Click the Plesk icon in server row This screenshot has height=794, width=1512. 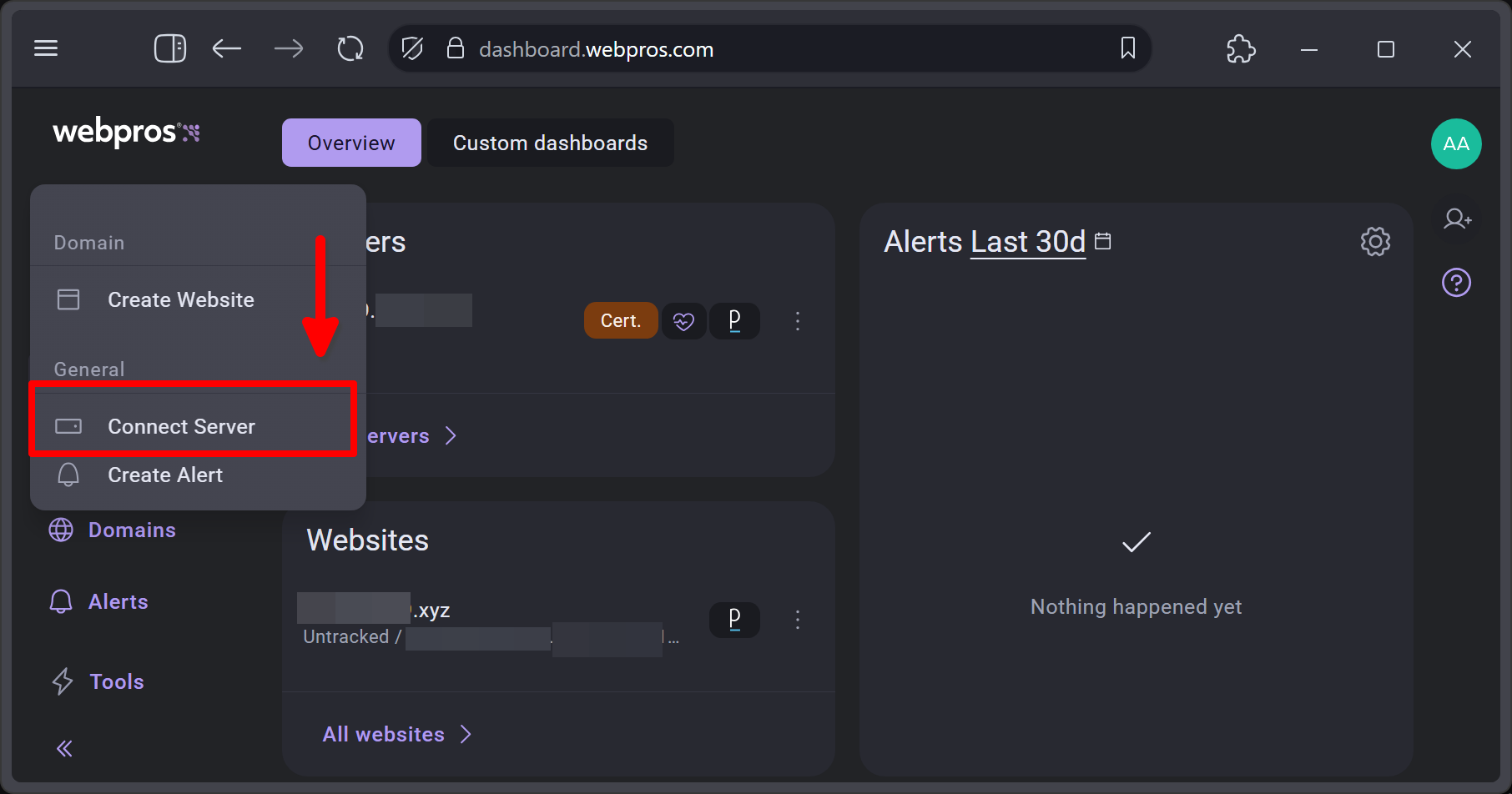tap(734, 321)
